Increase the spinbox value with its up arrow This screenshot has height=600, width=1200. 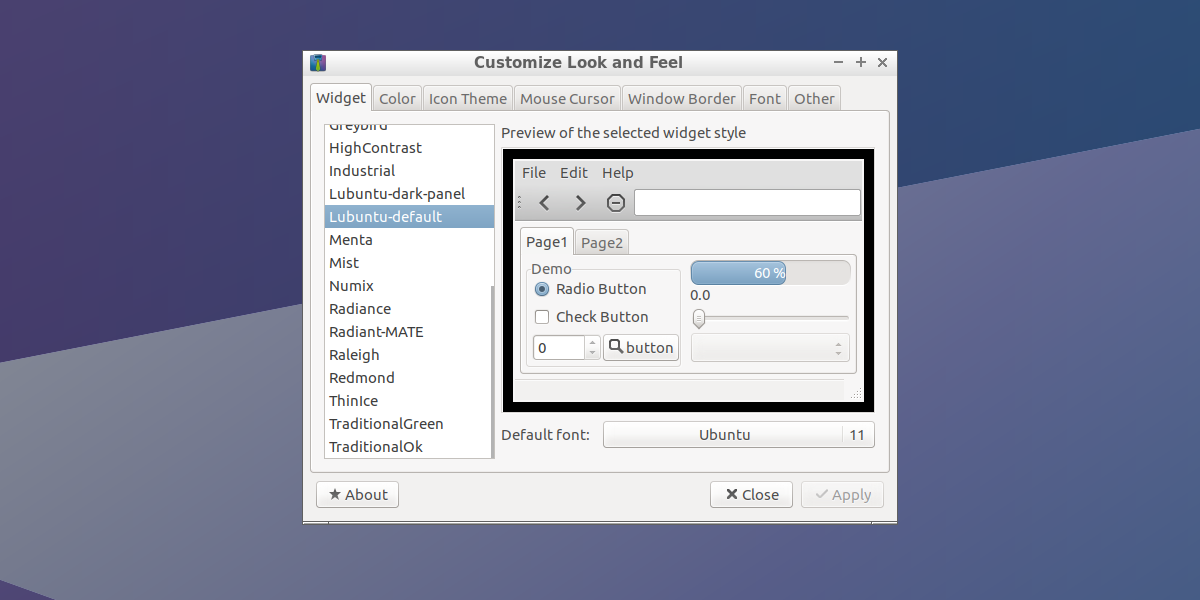point(591,343)
